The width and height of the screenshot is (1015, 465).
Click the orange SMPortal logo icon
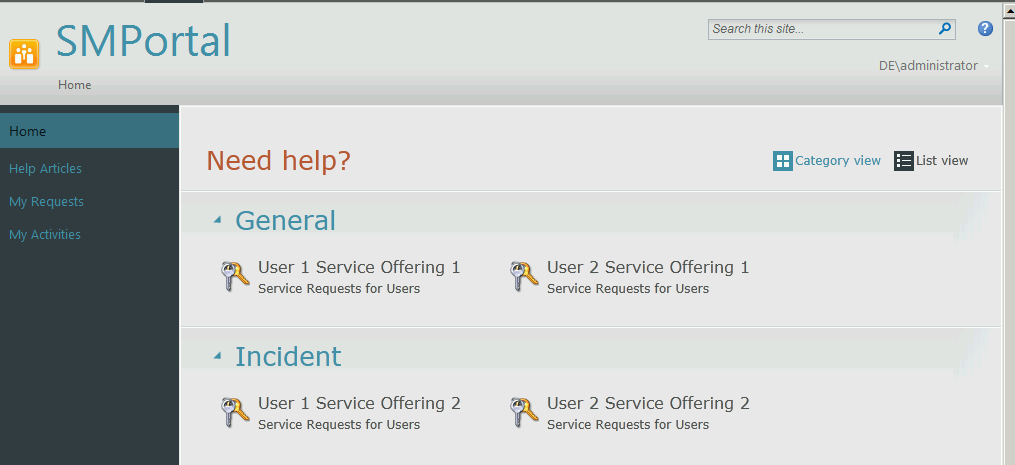(24, 54)
